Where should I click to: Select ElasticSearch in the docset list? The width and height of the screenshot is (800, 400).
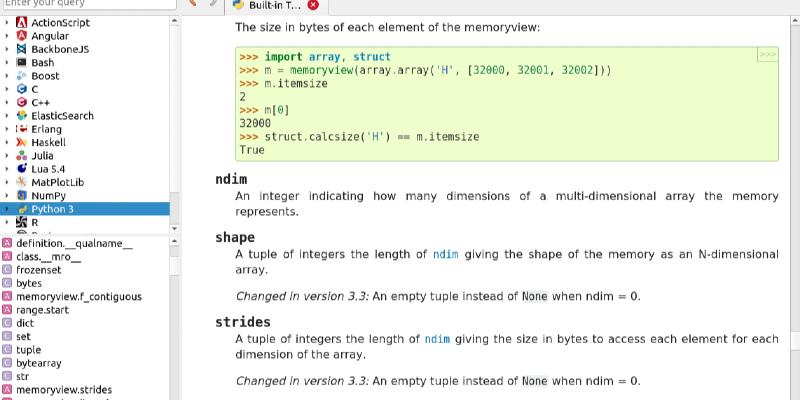[x=62, y=116]
